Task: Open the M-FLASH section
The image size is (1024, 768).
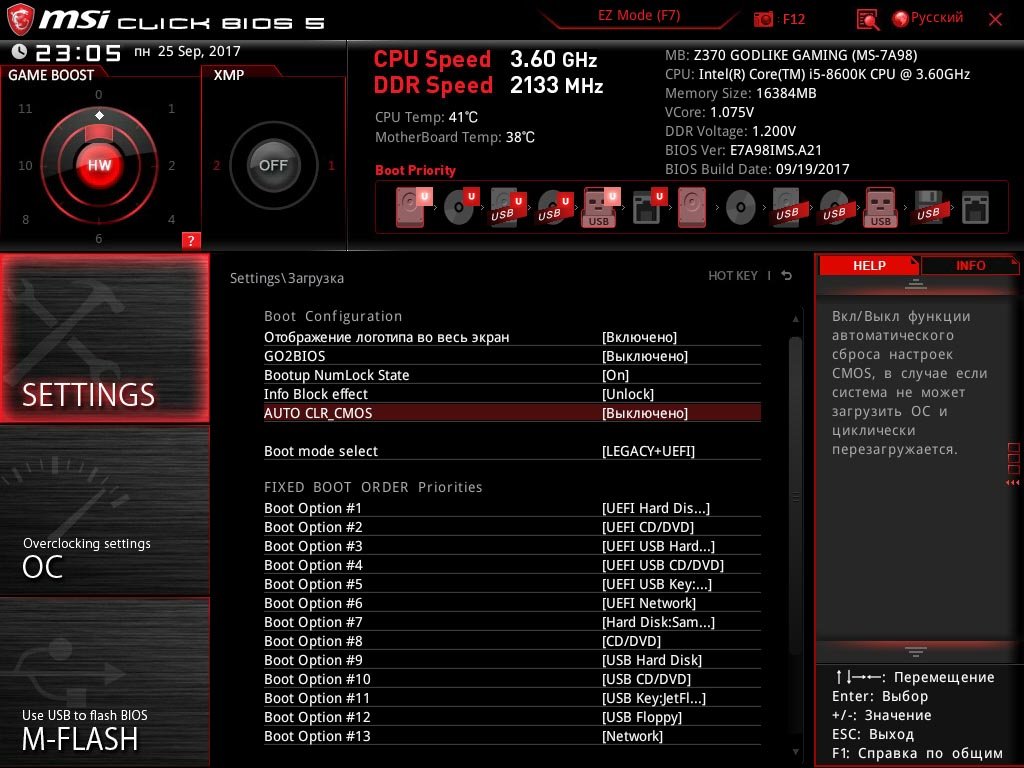Action: click(x=104, y=682)
